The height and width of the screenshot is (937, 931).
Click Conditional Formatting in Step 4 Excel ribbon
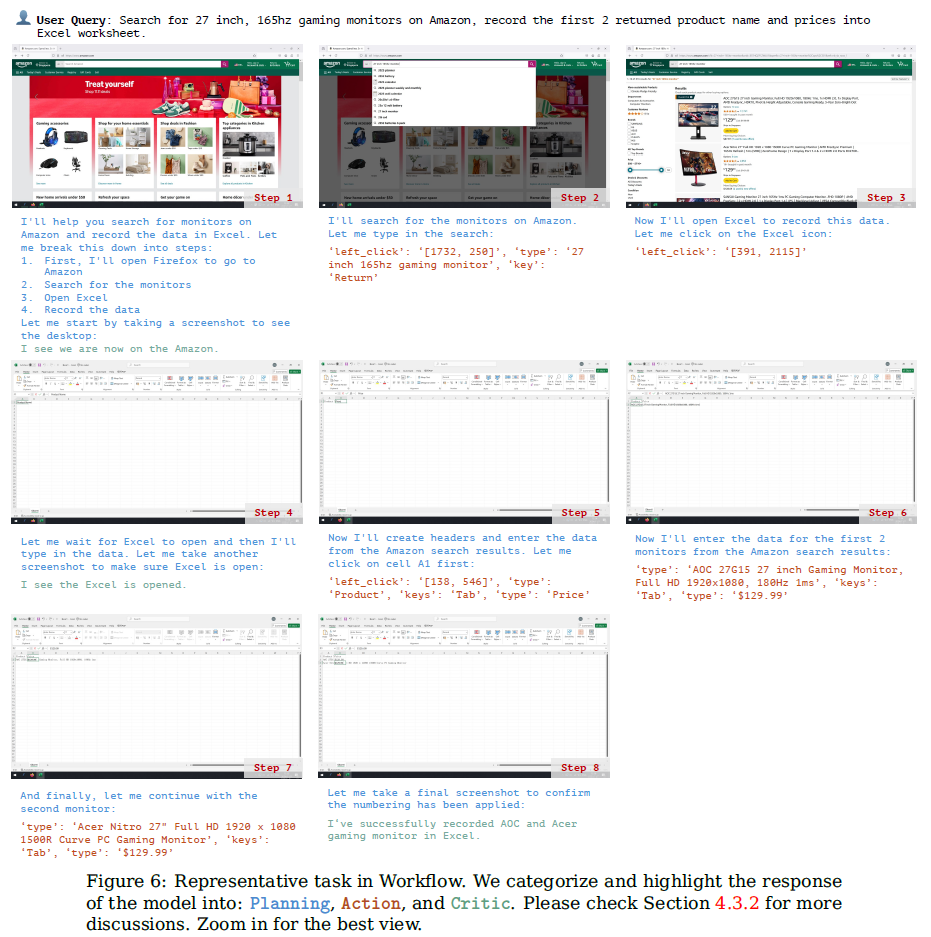pyautogui.click(x=170, y=381)
